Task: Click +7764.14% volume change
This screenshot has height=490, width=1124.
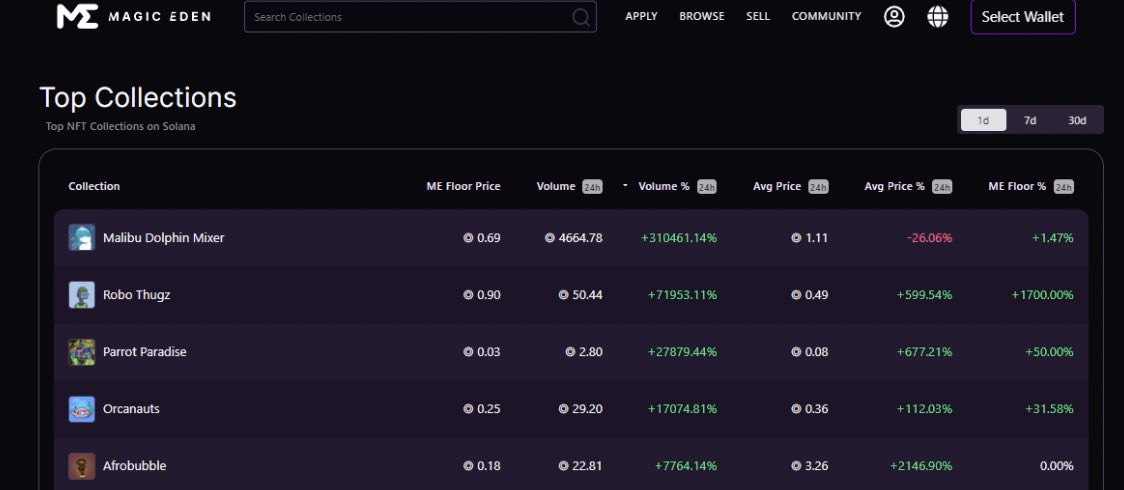Action: pos(686,466)
